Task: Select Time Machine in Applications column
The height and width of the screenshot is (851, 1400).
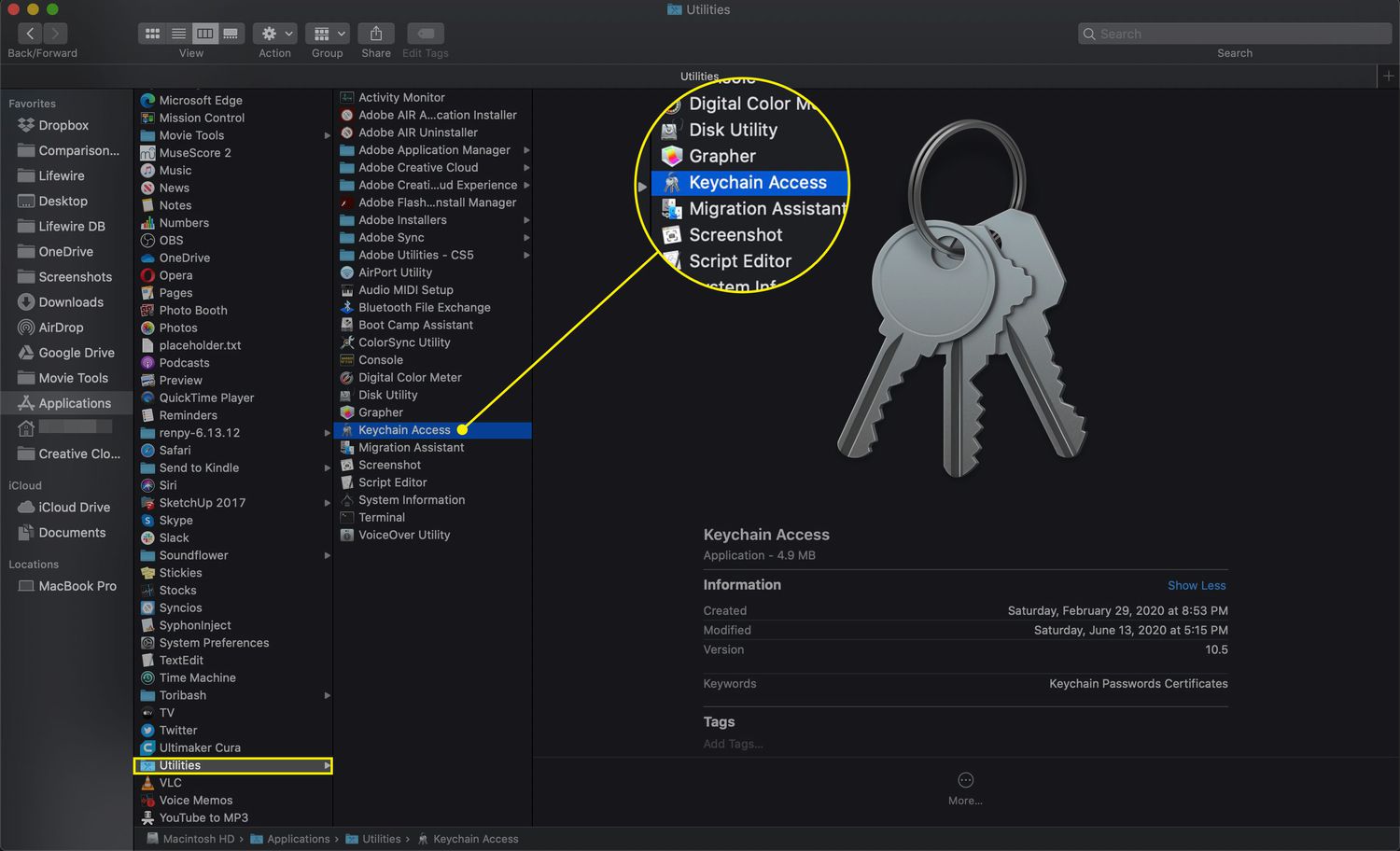Action: [x=197, y=678]
